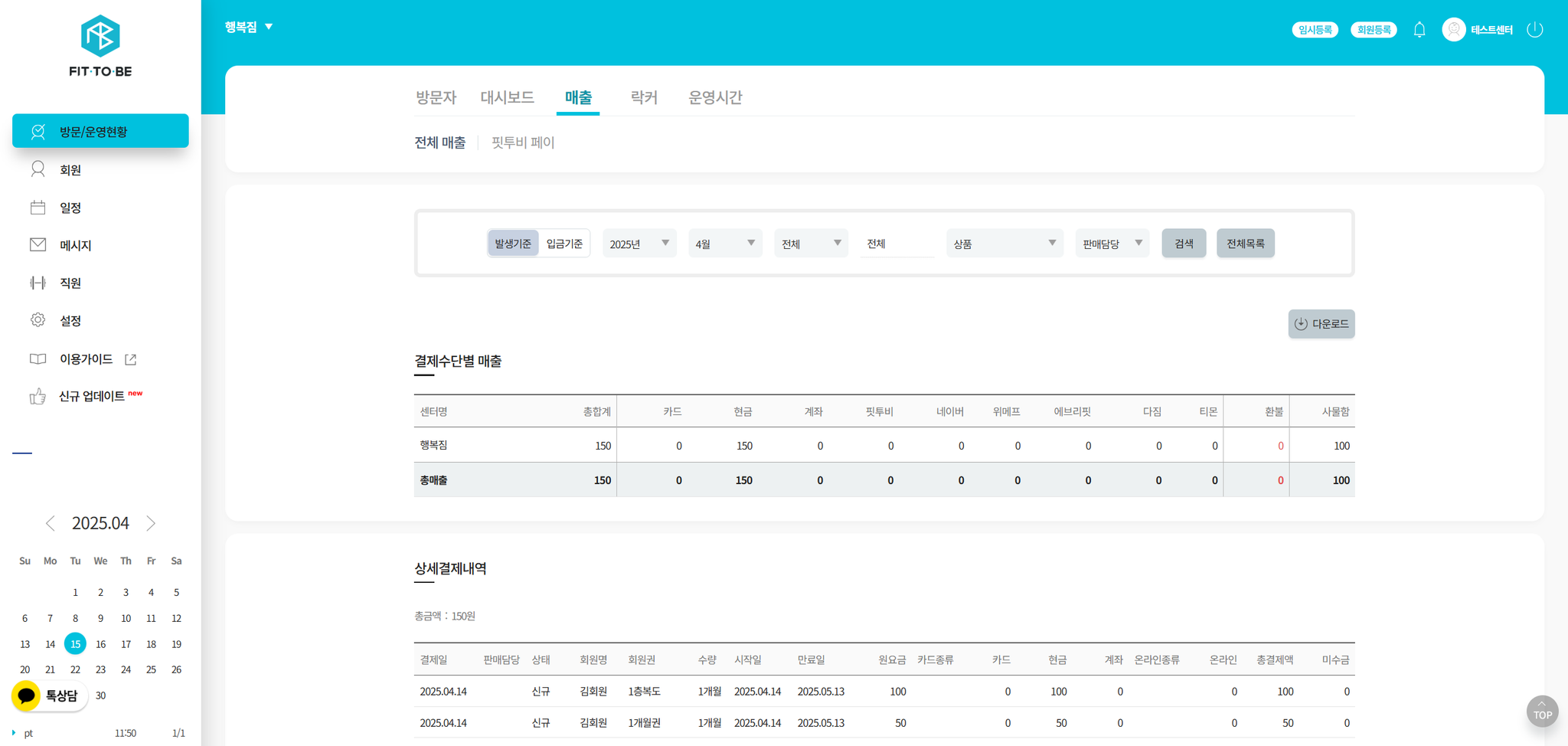Viewport: 1568px width, 746px height.
Task: Open 신규 업데이트 page
Action: pos(92,396)
